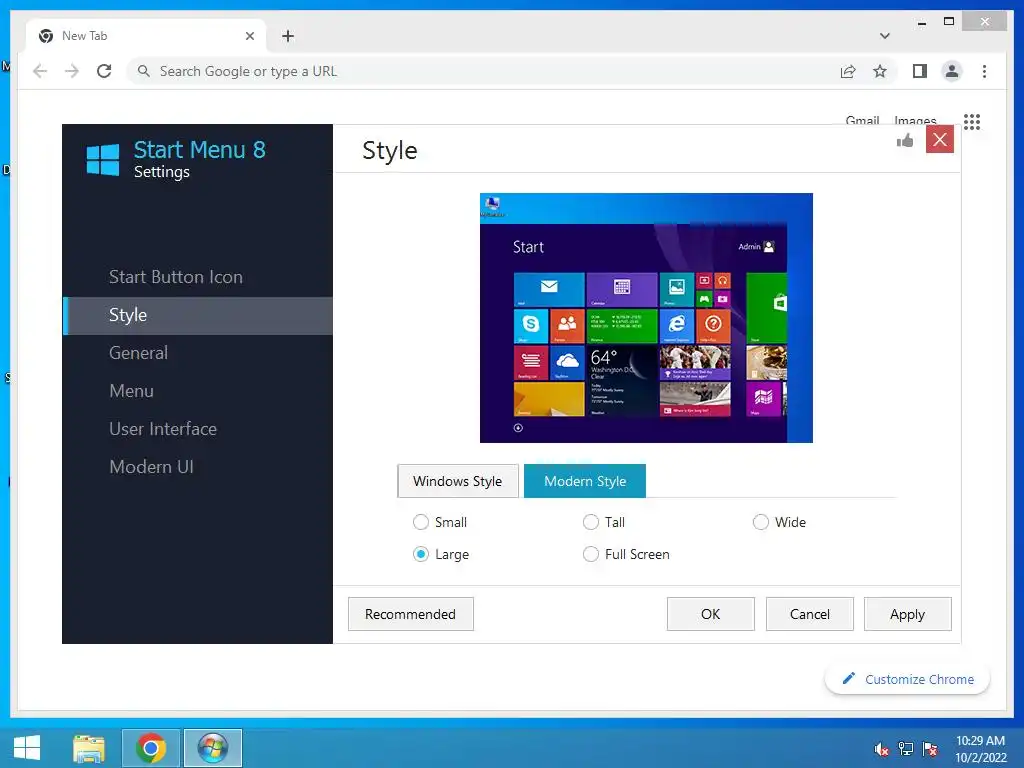
Task: Open Chrome's three-dot menu
Action: coord(984,71)
